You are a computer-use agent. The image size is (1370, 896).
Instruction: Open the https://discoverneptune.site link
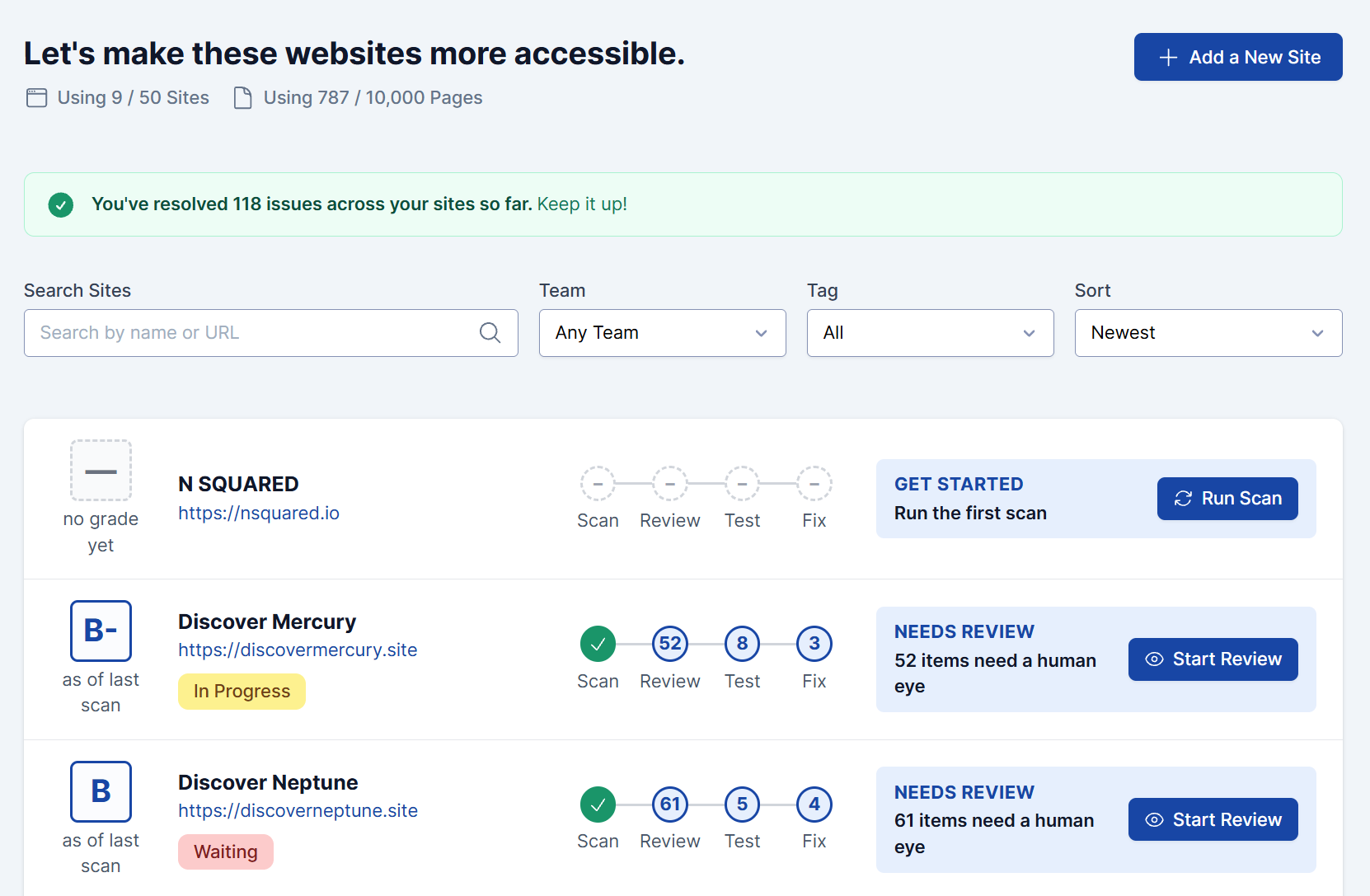(x=298, y=810)
